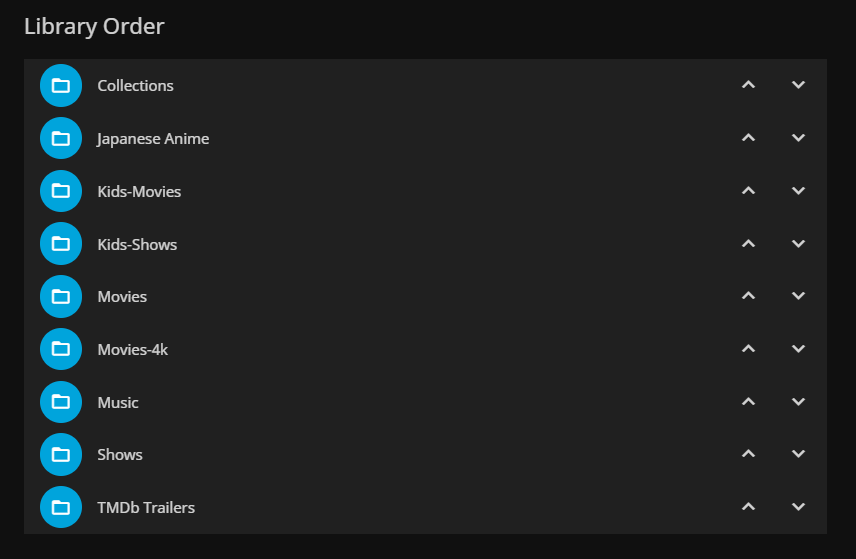Image resolution: width=856 pixels, height=559 pixels.
Task: Select the Shows library entry
Action: (x=120, y=454)
